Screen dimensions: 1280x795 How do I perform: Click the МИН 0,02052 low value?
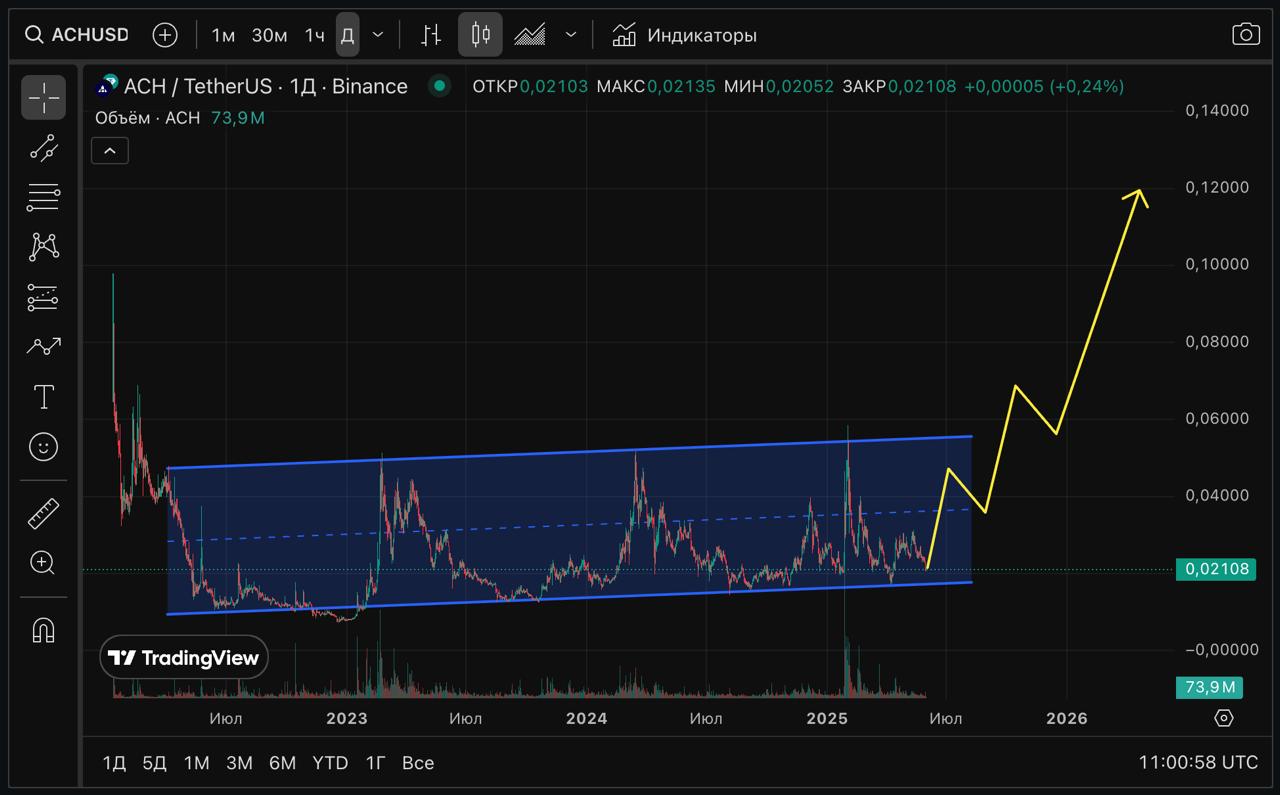778,87
